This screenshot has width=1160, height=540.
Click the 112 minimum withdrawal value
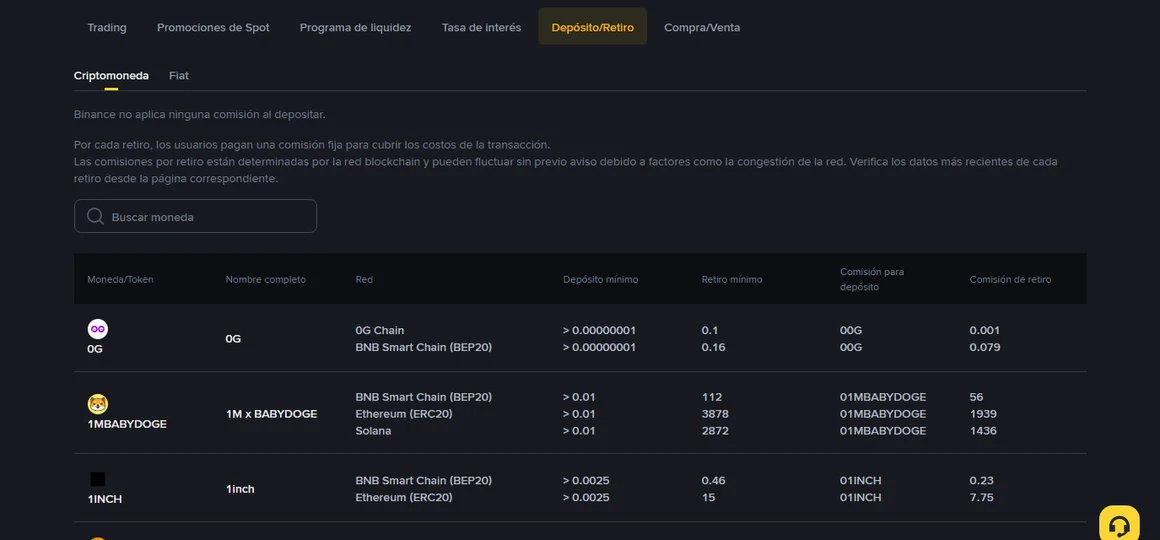tap(712, 396)
